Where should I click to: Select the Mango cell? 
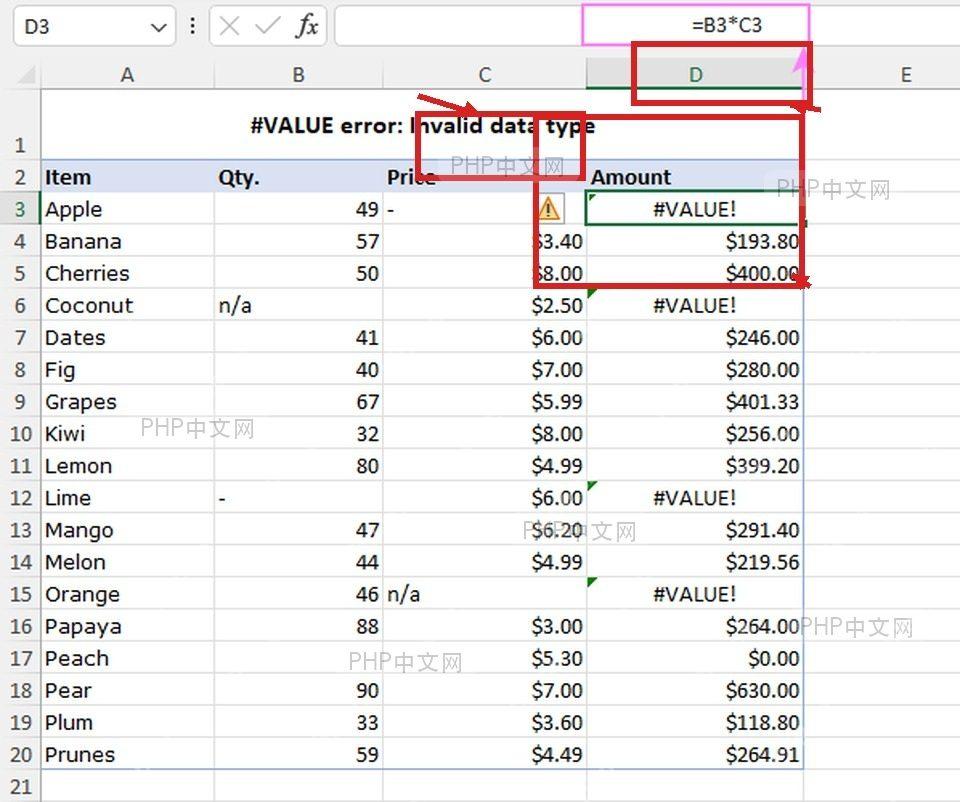point(127,530)
